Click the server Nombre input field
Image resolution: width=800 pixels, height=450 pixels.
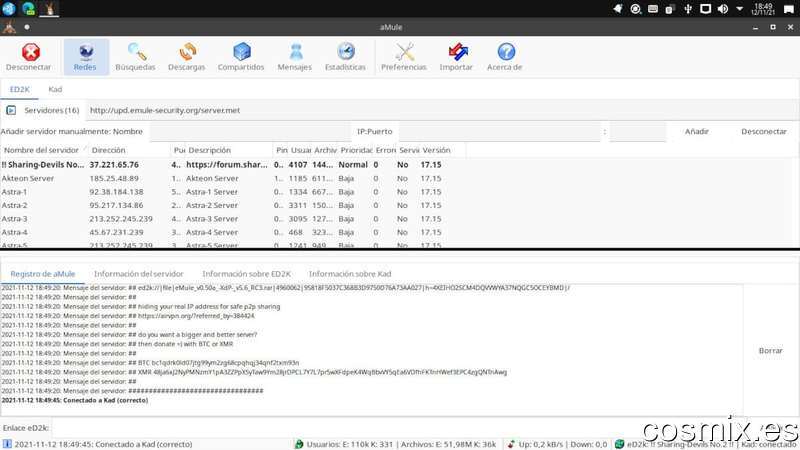pos(250,132)
